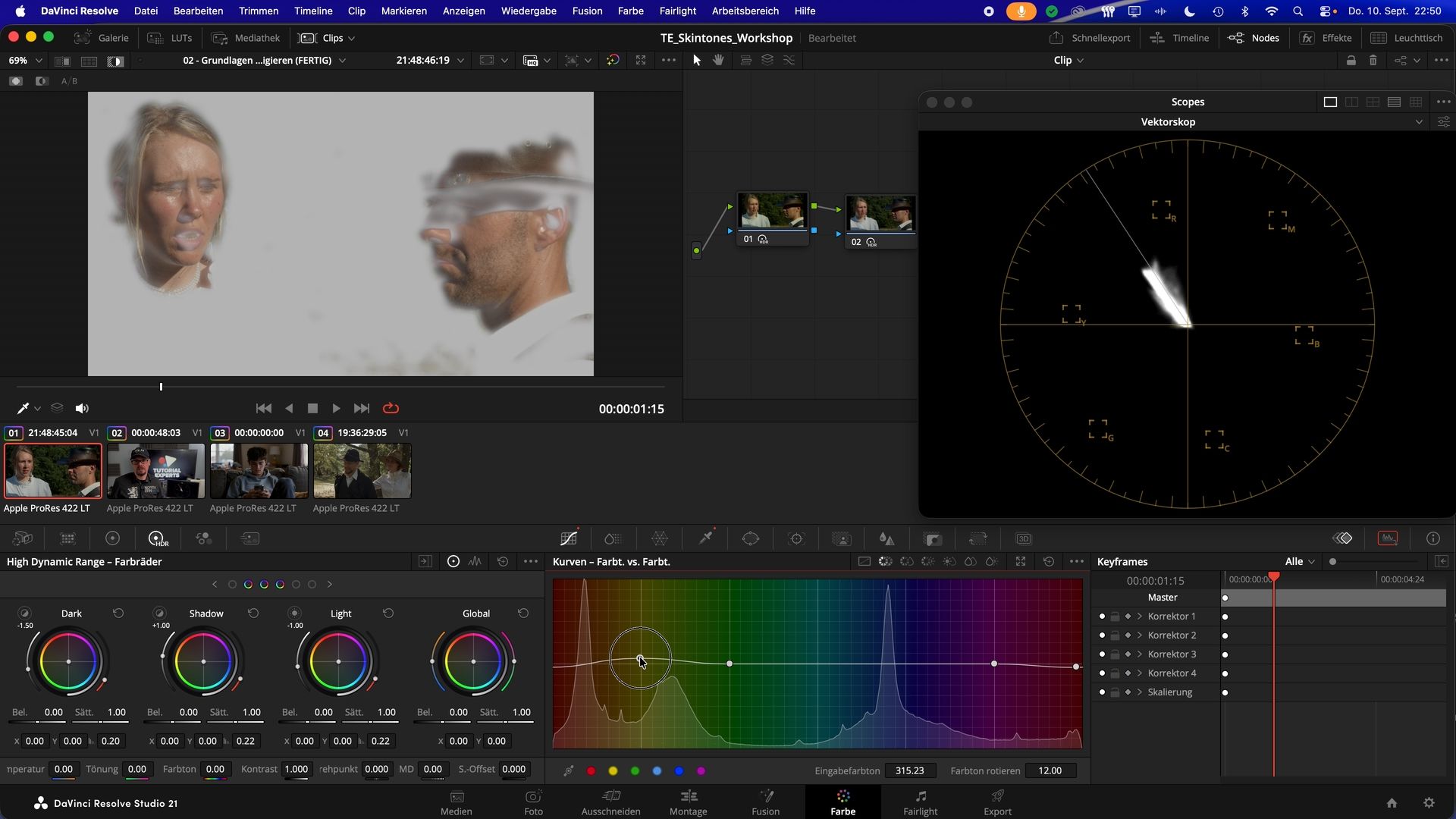Open the Galerie panel

(101, 38)
